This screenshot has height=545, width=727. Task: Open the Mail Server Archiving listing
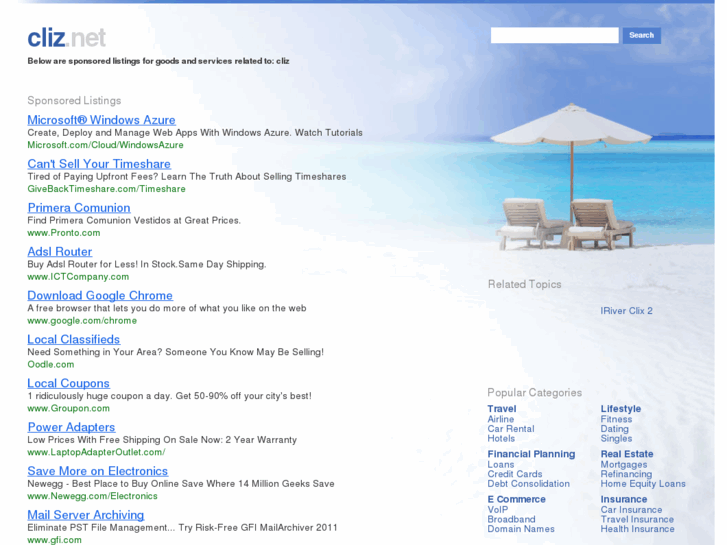point(86,515)
